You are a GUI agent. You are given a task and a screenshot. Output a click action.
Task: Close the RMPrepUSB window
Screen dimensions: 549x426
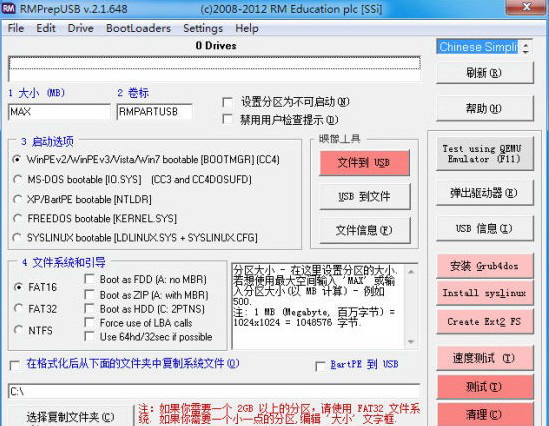pos(526,7)
